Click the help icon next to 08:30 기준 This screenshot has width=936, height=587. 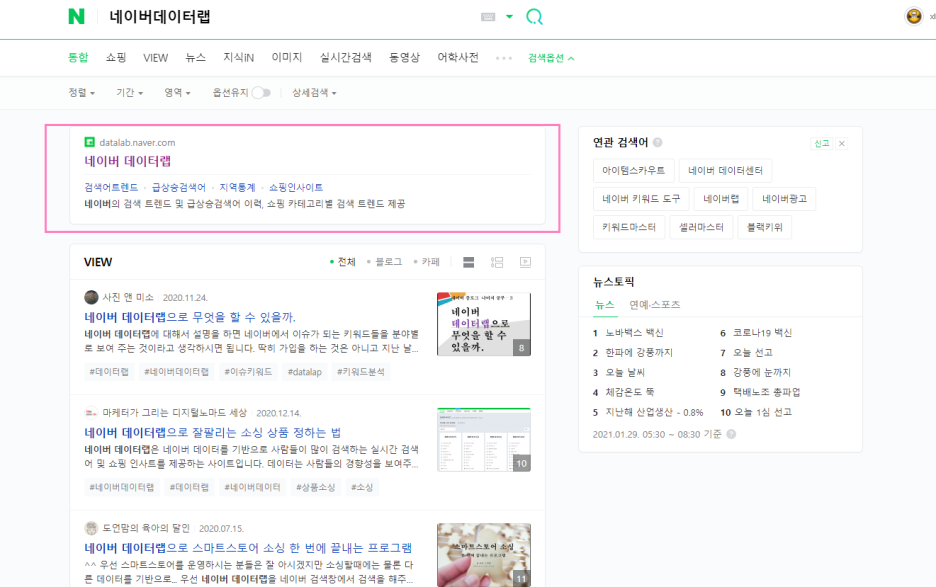click(731, 434)
